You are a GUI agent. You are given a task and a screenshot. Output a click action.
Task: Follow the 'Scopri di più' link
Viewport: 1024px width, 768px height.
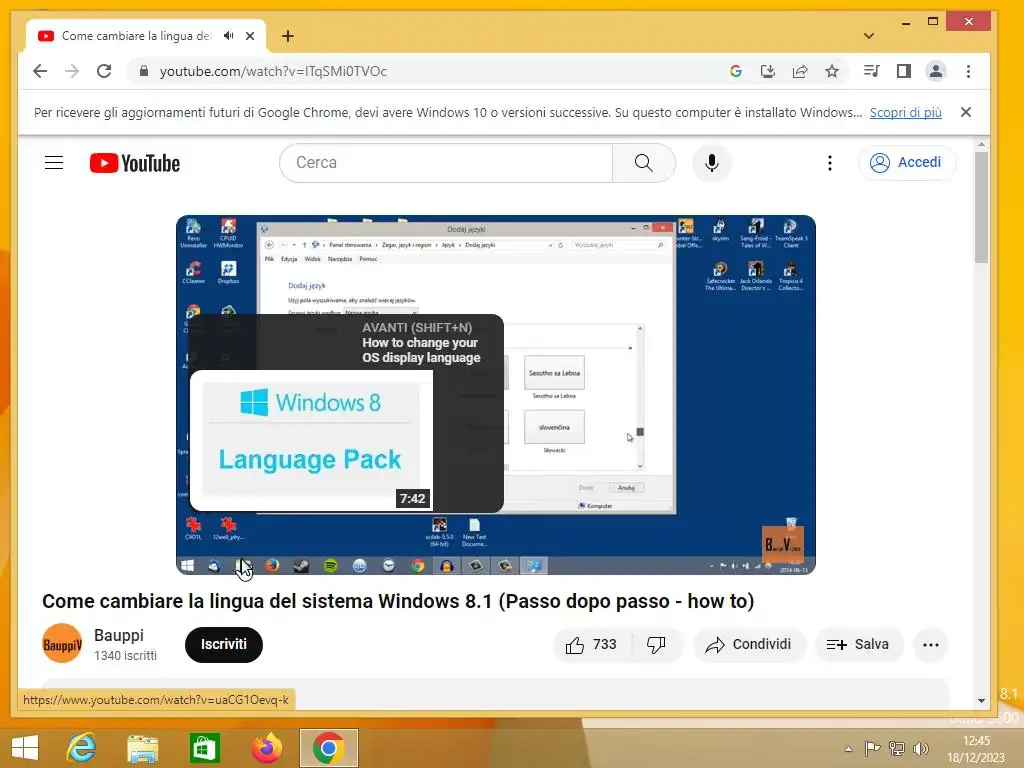(905, 112)
